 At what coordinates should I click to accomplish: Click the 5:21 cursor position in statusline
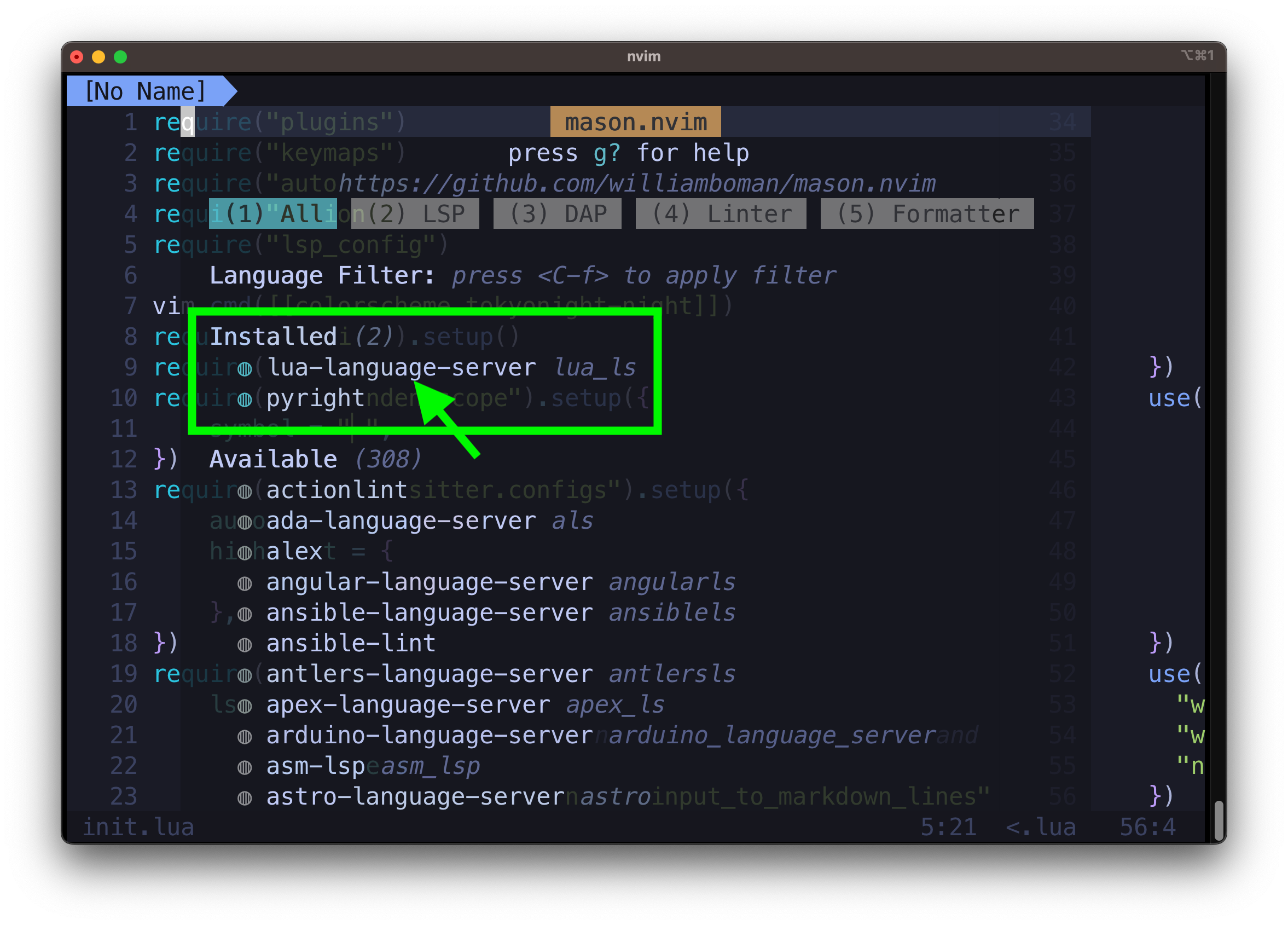tap(948, 828)
